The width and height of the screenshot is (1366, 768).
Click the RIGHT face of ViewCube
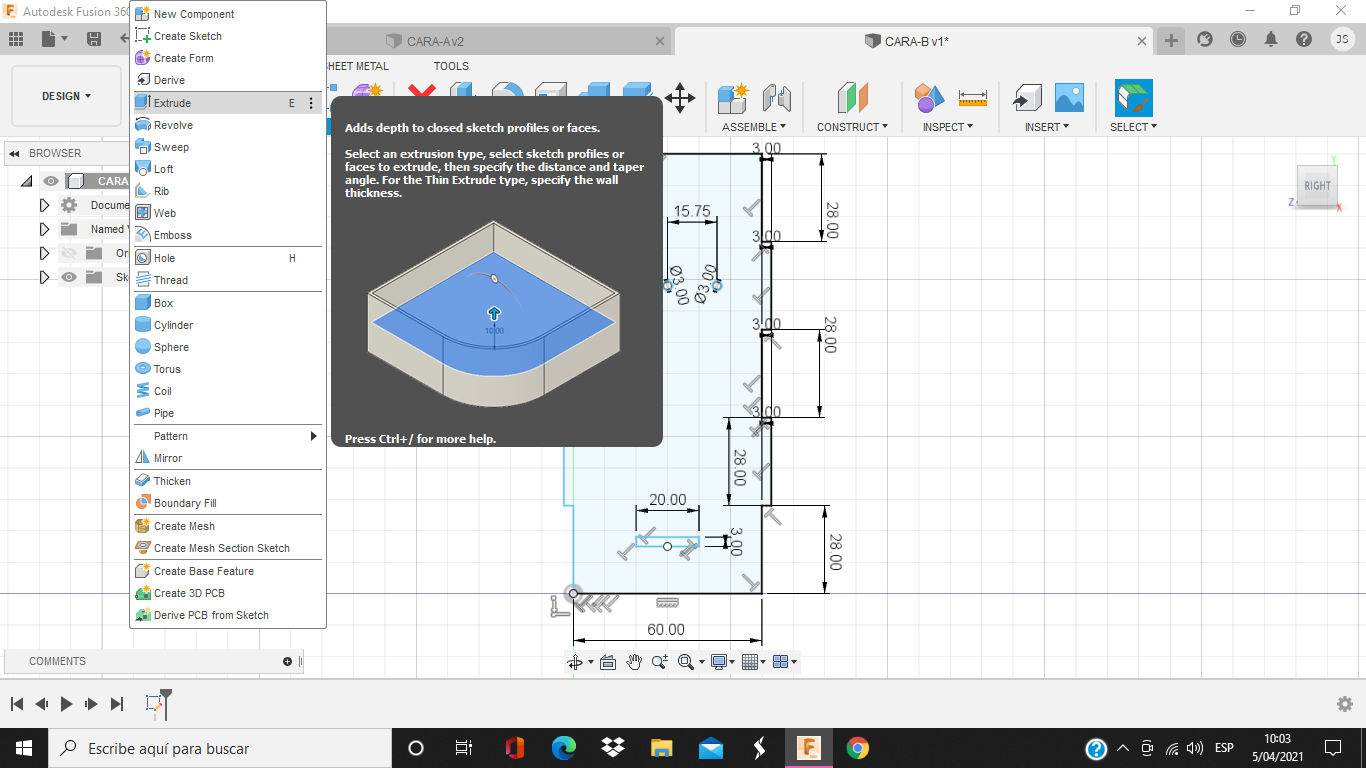point(1317,185)
